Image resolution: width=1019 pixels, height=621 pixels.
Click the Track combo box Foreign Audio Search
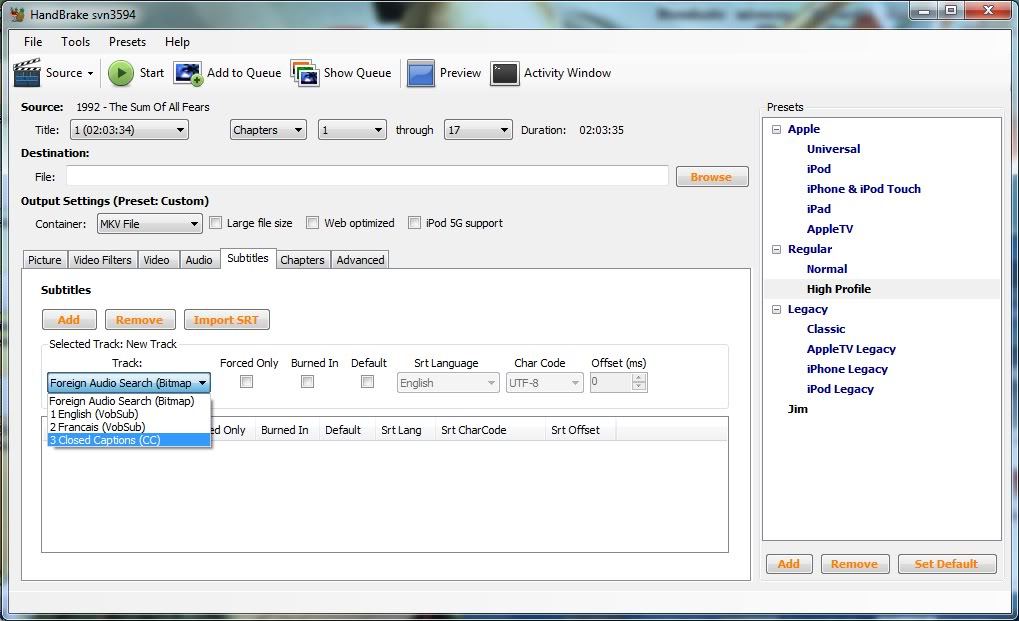(x=129, y=383)
